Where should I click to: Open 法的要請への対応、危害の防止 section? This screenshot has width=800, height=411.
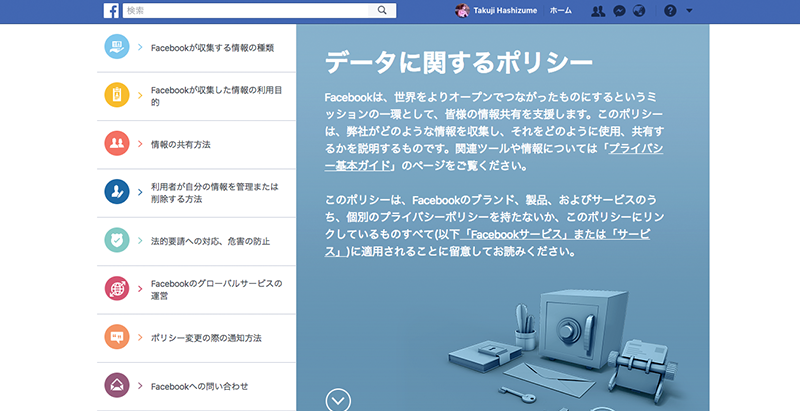(x=210, y=241)
